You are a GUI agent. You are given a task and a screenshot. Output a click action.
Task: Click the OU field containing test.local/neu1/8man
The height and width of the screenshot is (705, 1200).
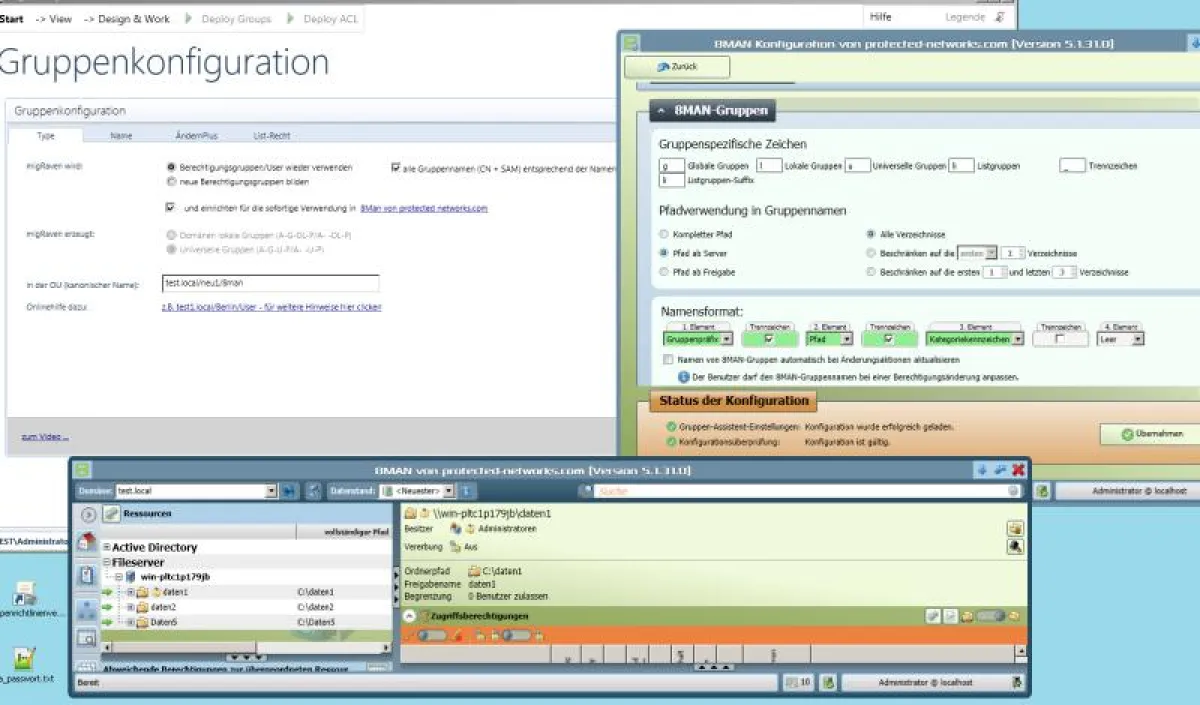[x=271, y=284]
